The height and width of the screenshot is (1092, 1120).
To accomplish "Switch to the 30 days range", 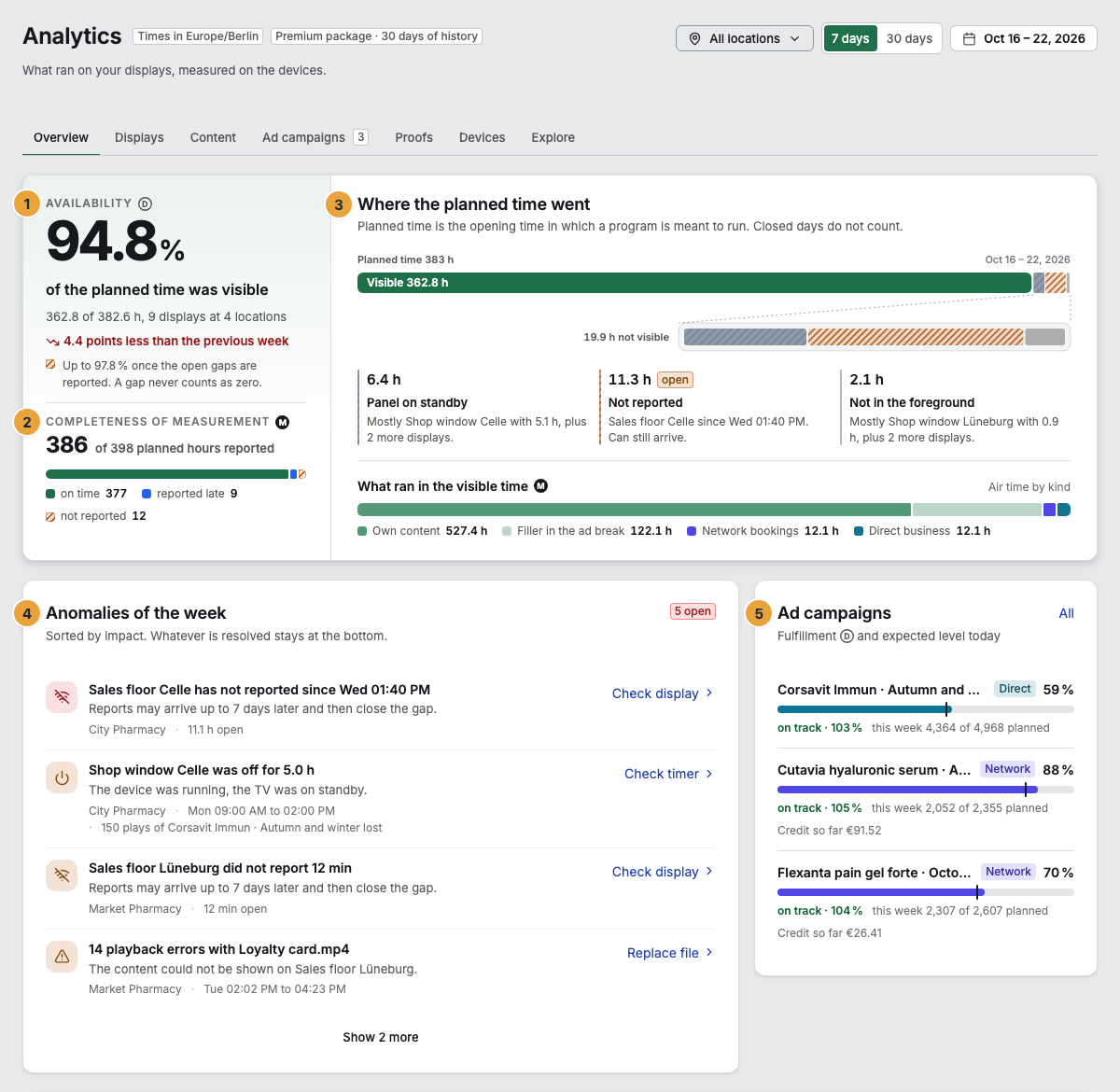I will tap(909, 38).
